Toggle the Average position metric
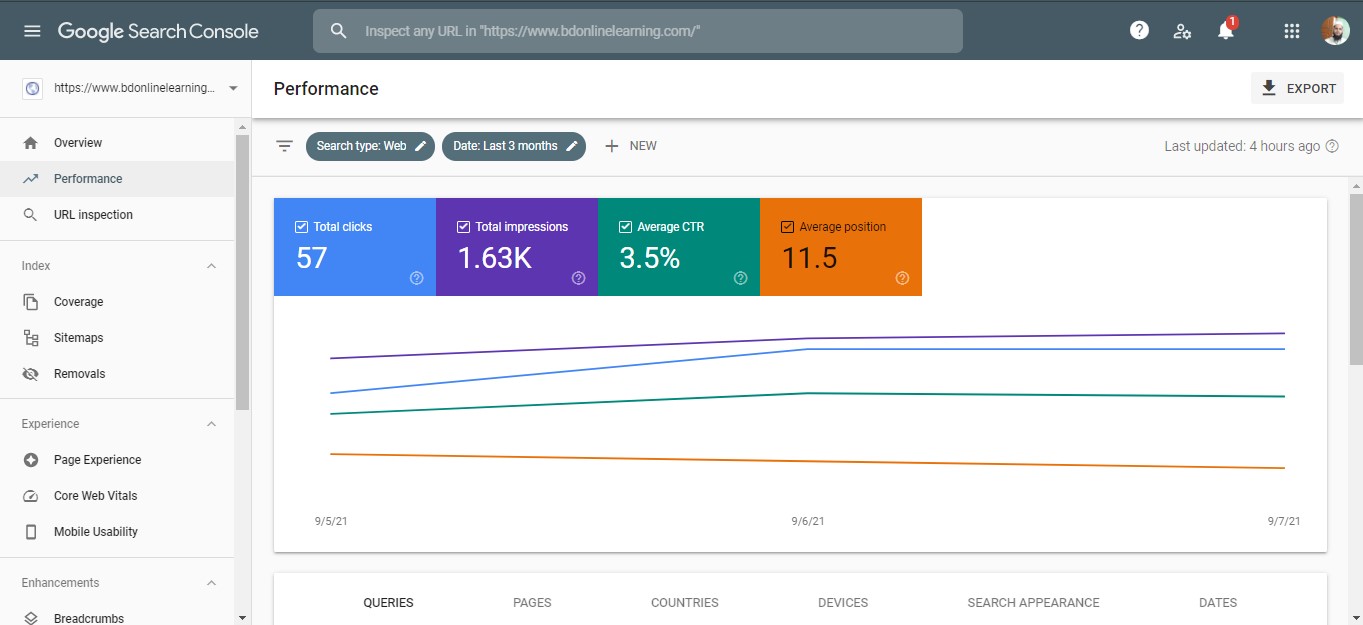Image resolution: width=1363 pixels, height=625 pixels. 787,226
